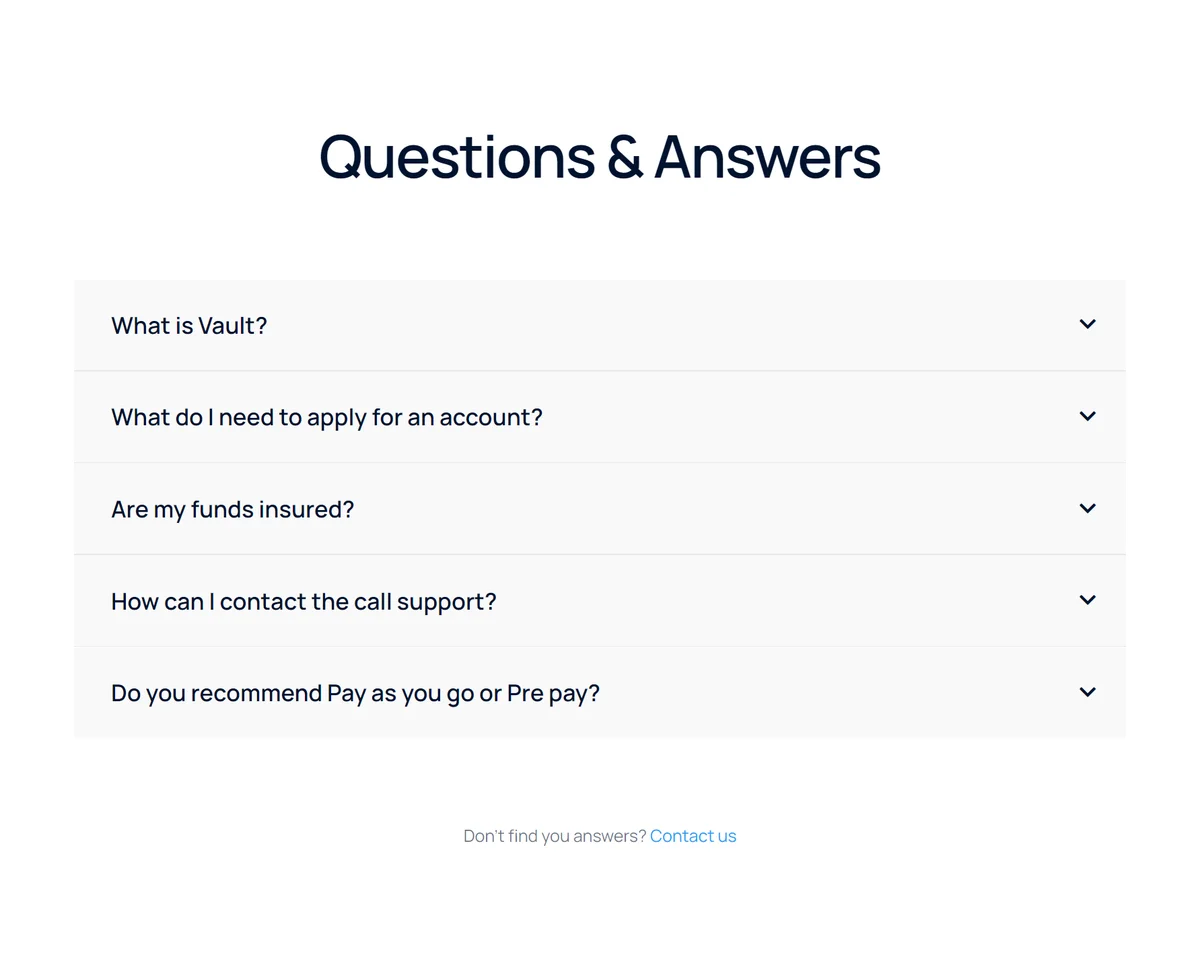1200x965 pixels.
Task: Open the "Are my funds insured?" chevron icon
Action: pos(1088,508)
